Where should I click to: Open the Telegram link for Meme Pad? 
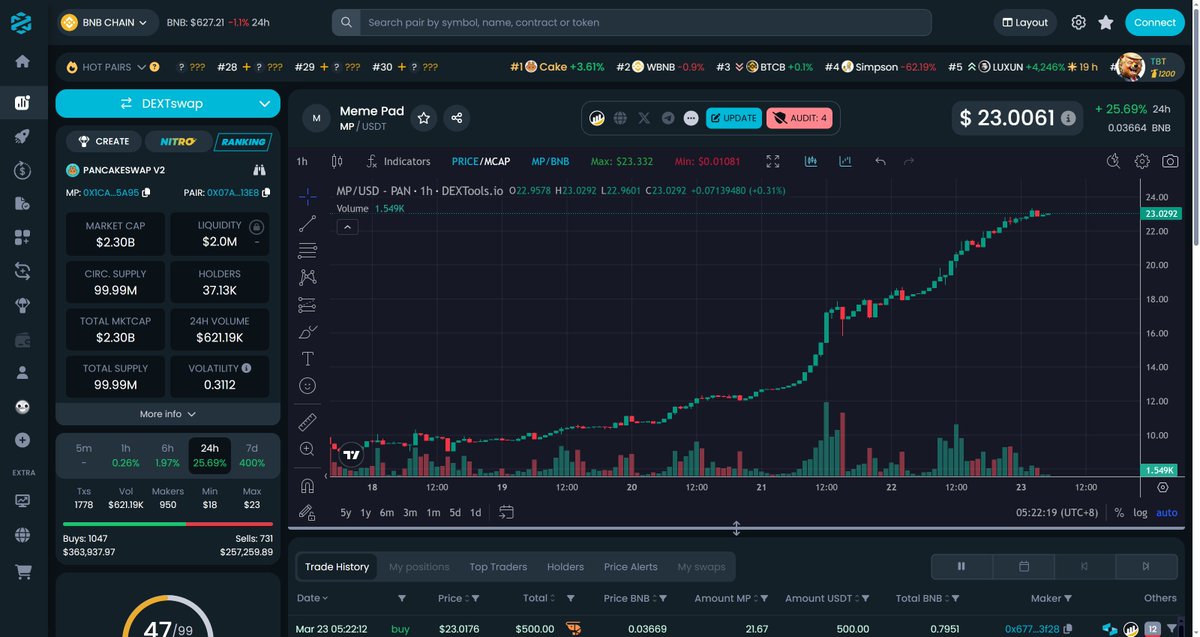coord(667,118)
